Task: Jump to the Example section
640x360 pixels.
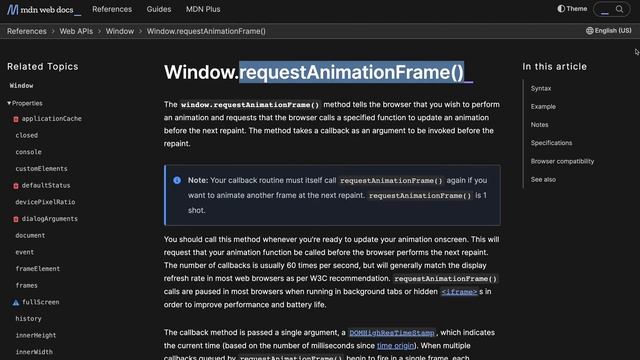Action: 543,107
